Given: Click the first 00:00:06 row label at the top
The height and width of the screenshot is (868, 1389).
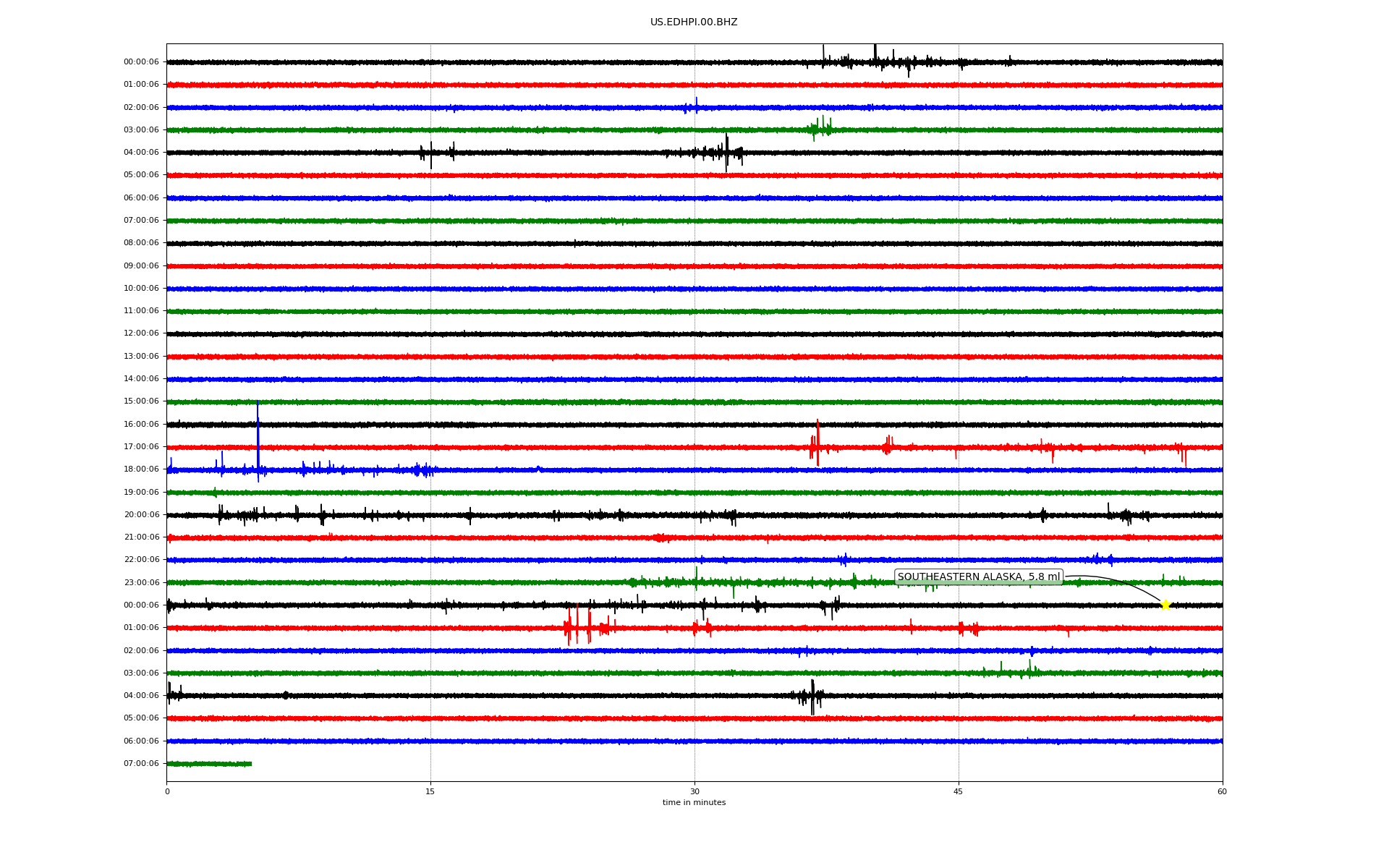Looking at the screenshot, I should point(141,62).
